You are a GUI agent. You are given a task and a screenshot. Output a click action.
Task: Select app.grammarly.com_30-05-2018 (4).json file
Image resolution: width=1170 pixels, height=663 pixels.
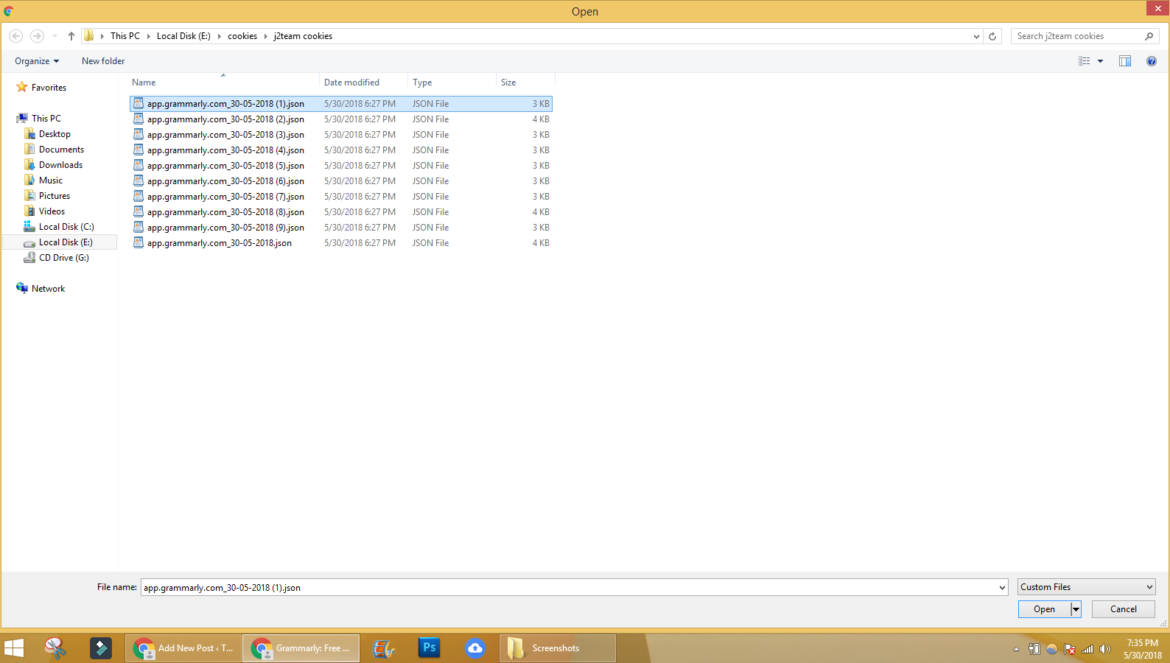[x=341, y=150]
